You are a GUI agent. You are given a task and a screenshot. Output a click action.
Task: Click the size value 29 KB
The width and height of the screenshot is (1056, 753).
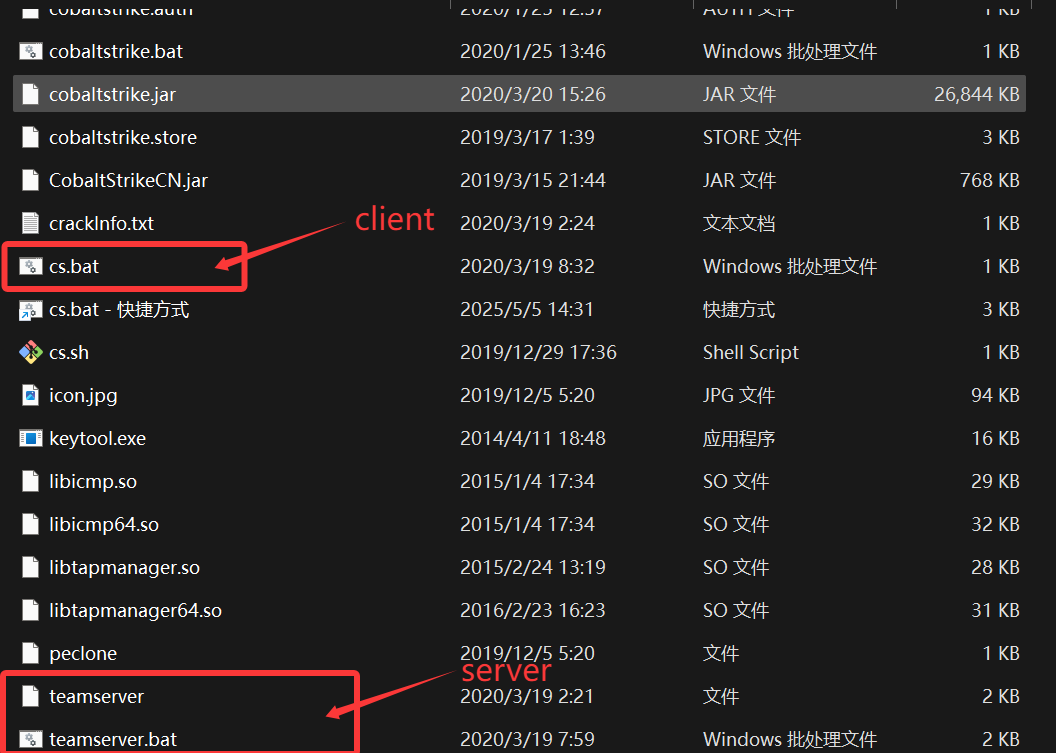coord(995,482)
